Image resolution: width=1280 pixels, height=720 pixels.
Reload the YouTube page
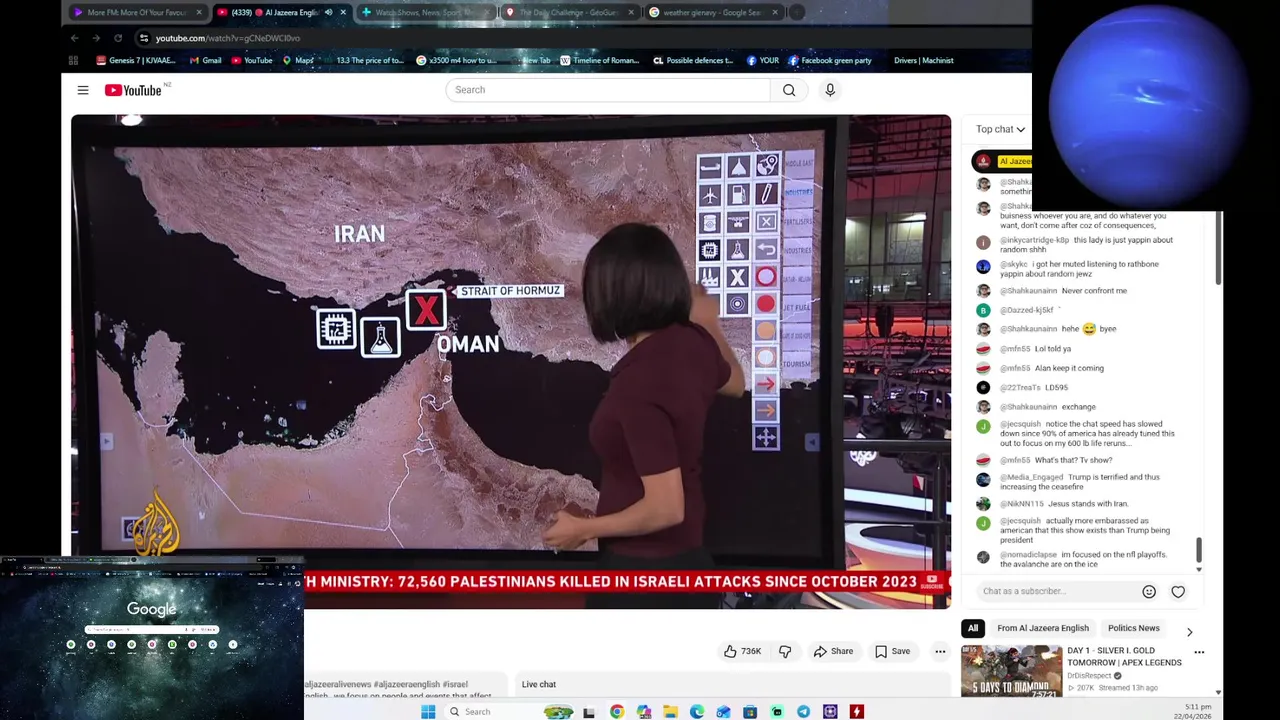point(118,38)
